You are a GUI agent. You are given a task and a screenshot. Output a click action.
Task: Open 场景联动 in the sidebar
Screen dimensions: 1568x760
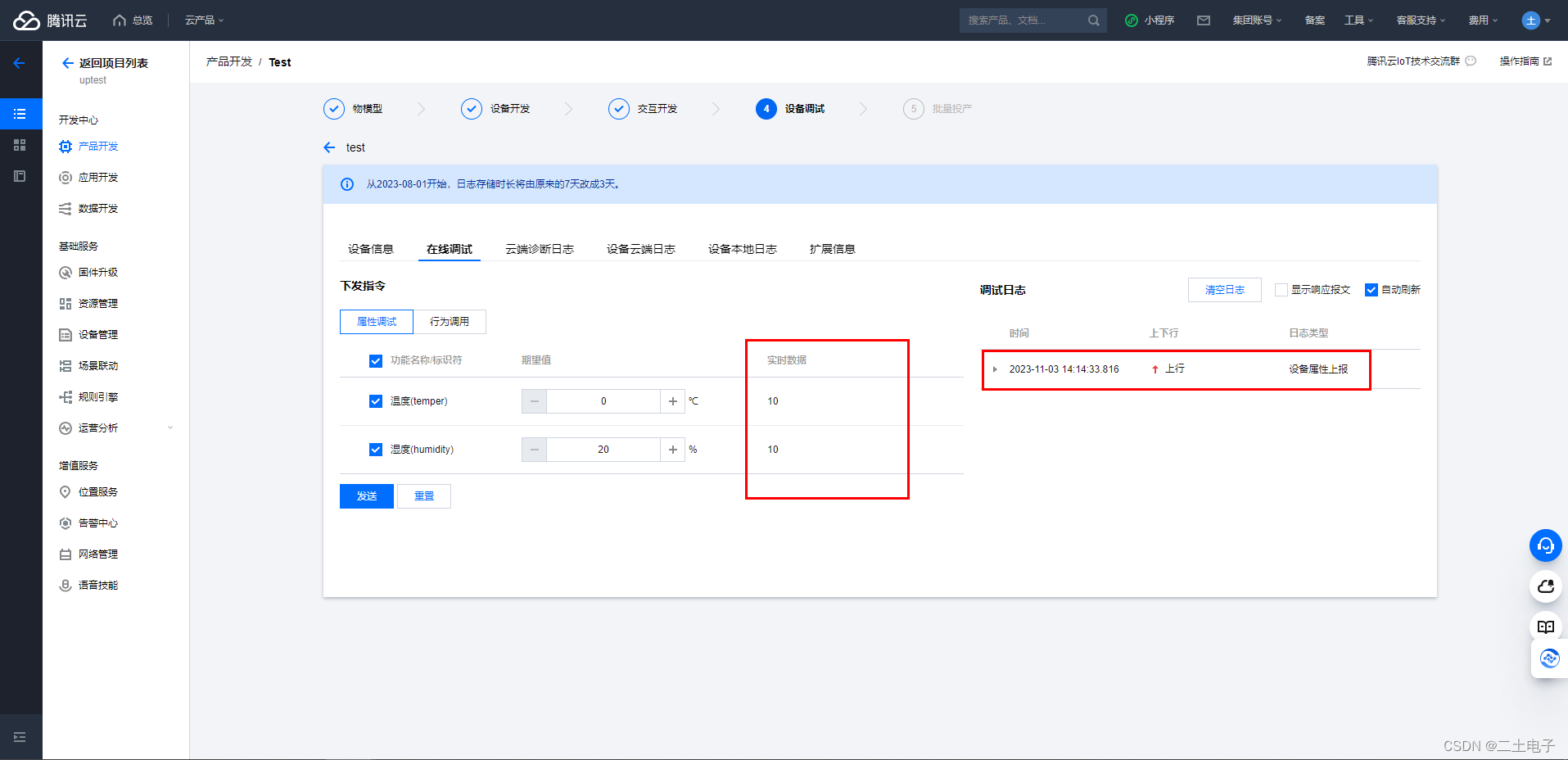[98, 366]
